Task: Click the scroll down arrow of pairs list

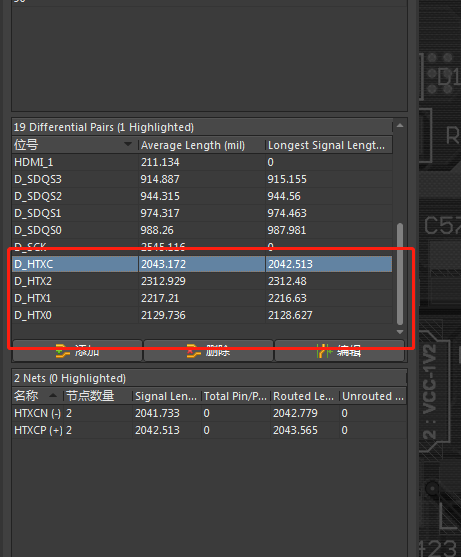Action: pos(400,332)
